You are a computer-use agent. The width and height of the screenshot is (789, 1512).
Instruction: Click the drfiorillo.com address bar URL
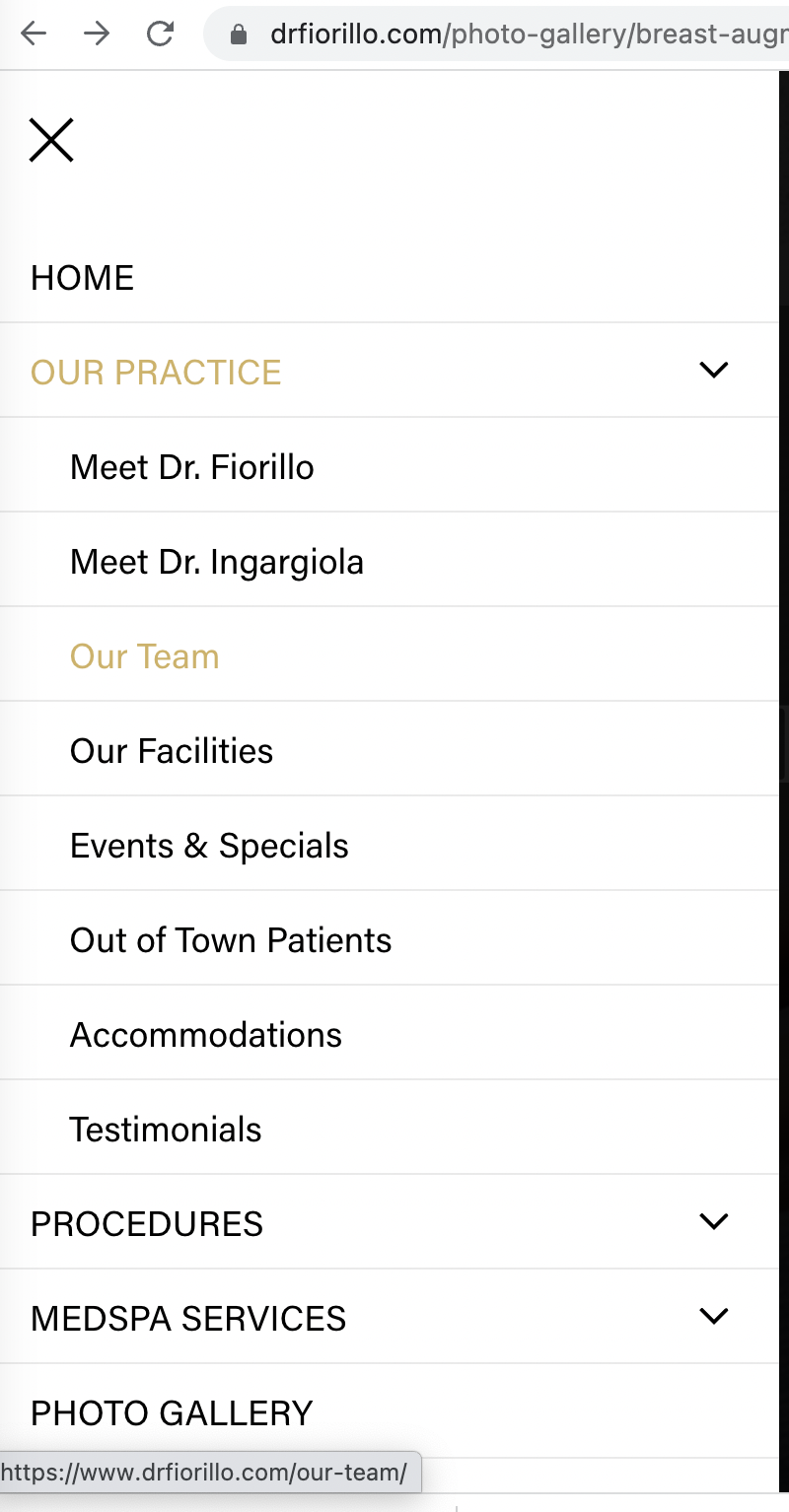tap(528, 35)
